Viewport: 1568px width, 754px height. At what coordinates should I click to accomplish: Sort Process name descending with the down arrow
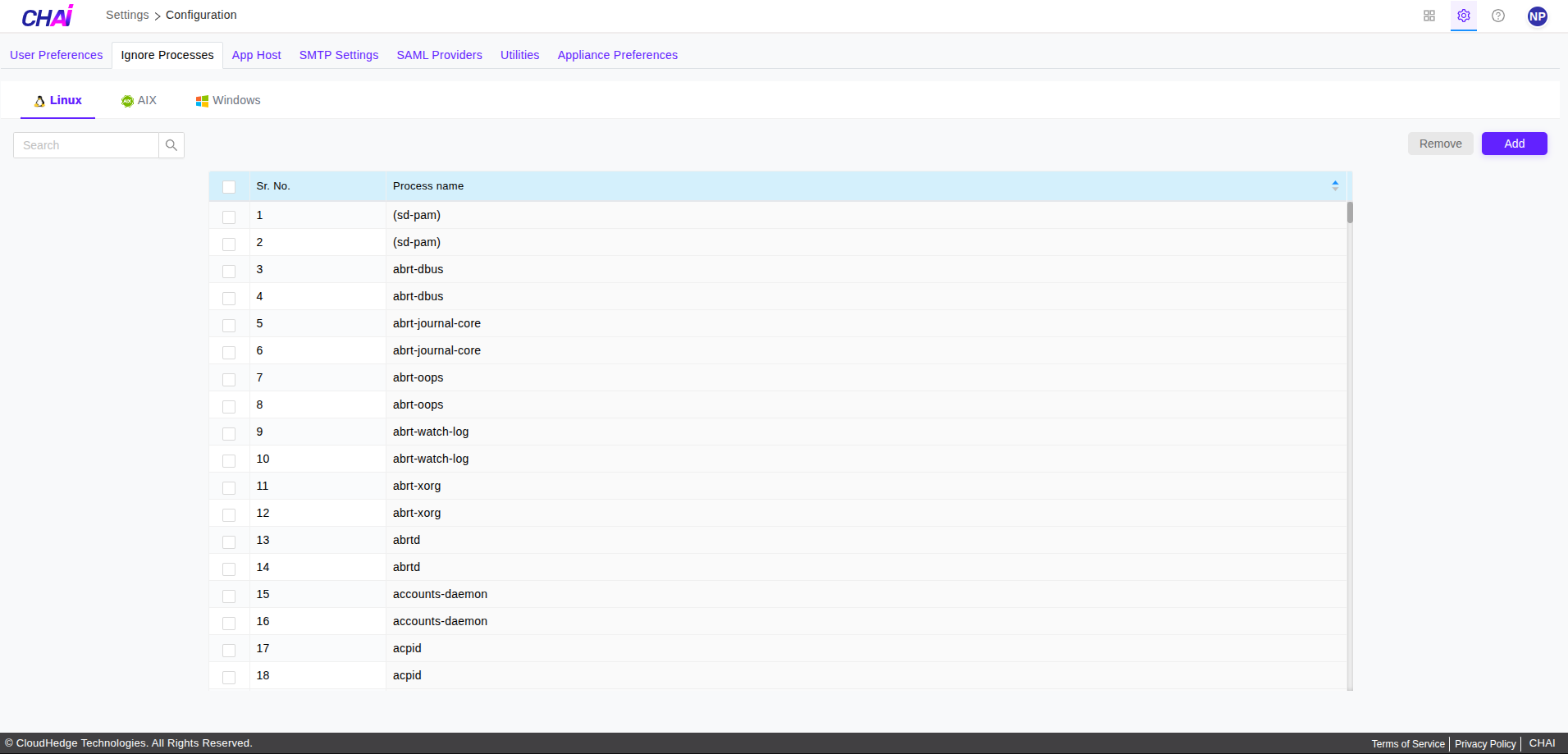[x=1335, y=189]
